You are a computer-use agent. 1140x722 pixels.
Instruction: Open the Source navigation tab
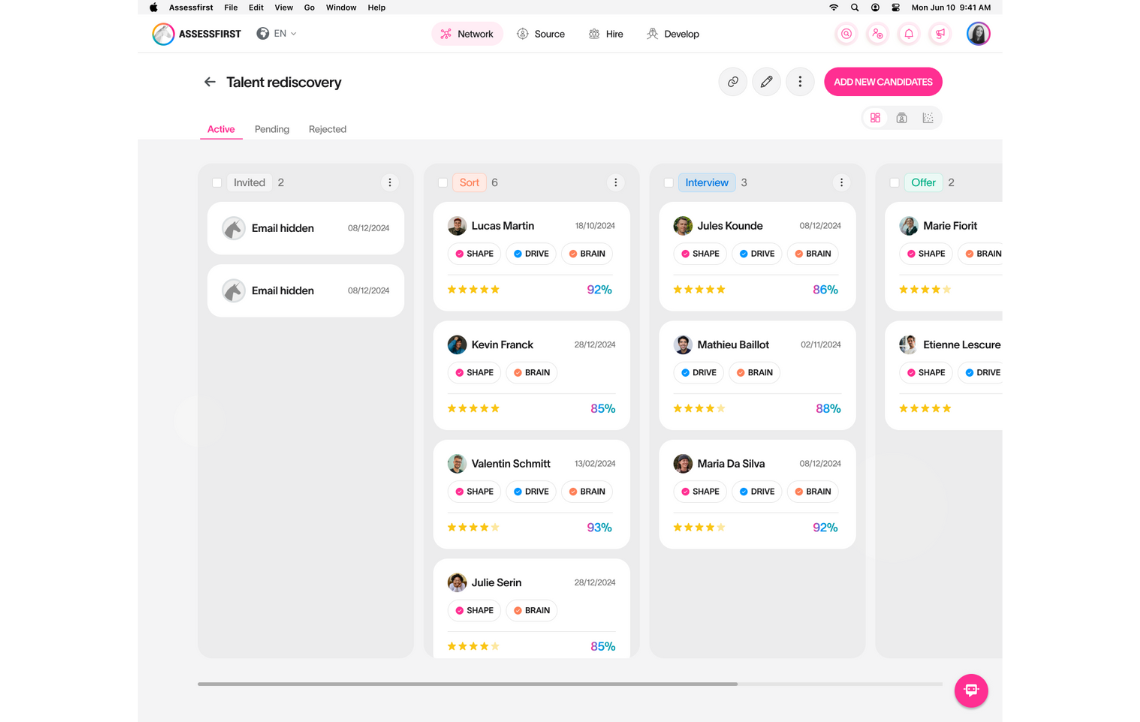click(x=541, y=34)
